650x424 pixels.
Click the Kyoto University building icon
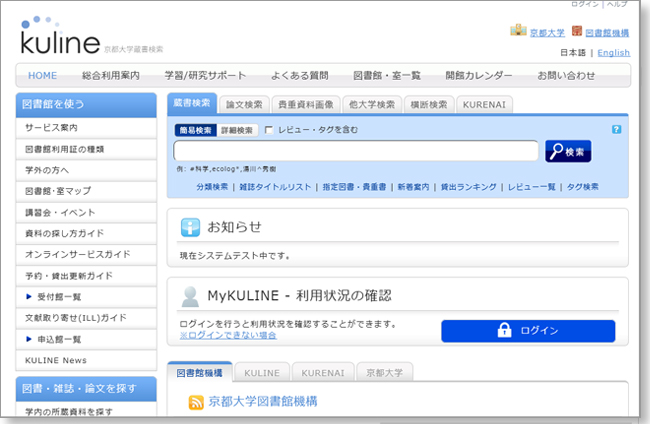[x=518, y=30]
